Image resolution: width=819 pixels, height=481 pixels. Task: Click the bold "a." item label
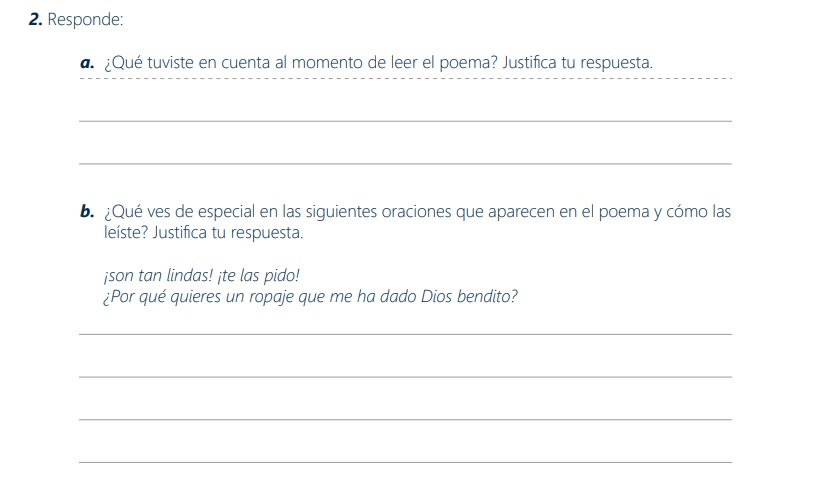coord(87,63)
